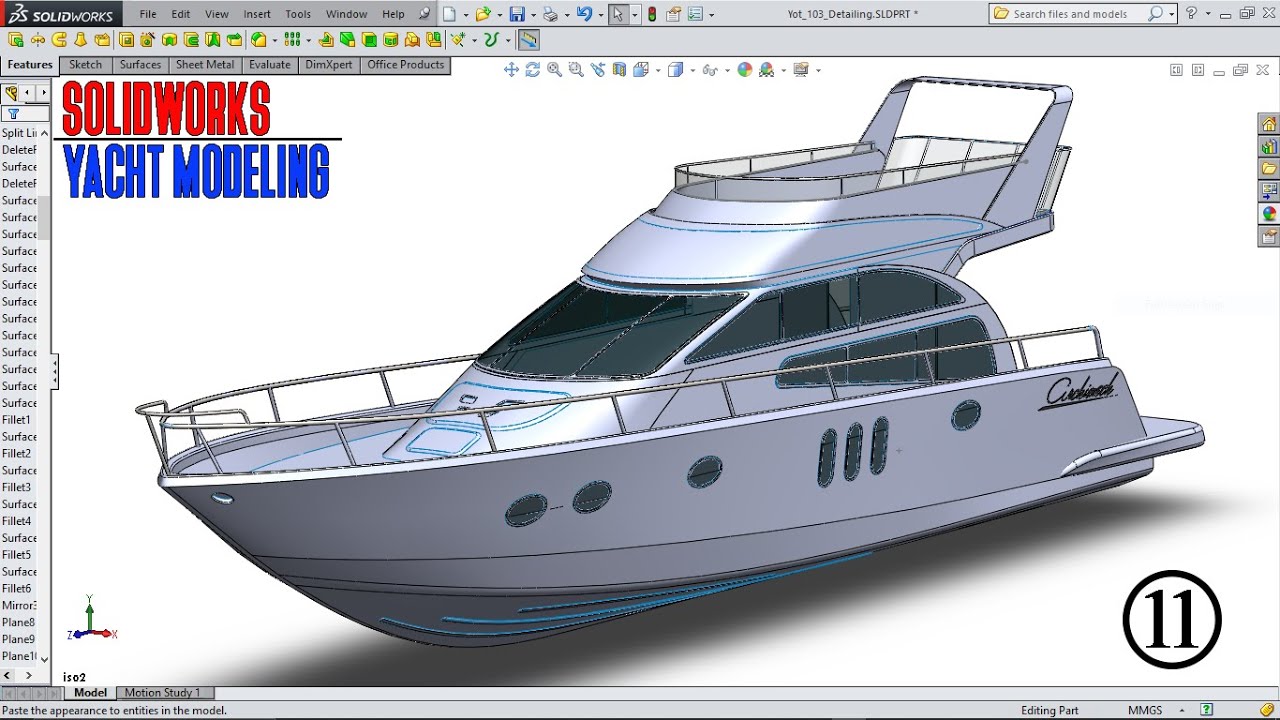1280x720 pixels.
Task: Select Plane8 in the feature tree
Action: point(18,622)
